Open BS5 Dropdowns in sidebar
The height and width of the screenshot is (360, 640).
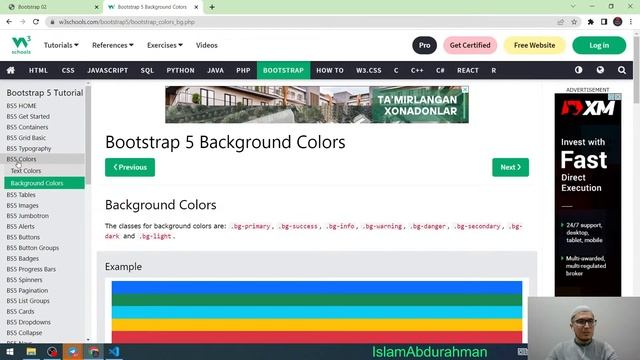point(29,322)
